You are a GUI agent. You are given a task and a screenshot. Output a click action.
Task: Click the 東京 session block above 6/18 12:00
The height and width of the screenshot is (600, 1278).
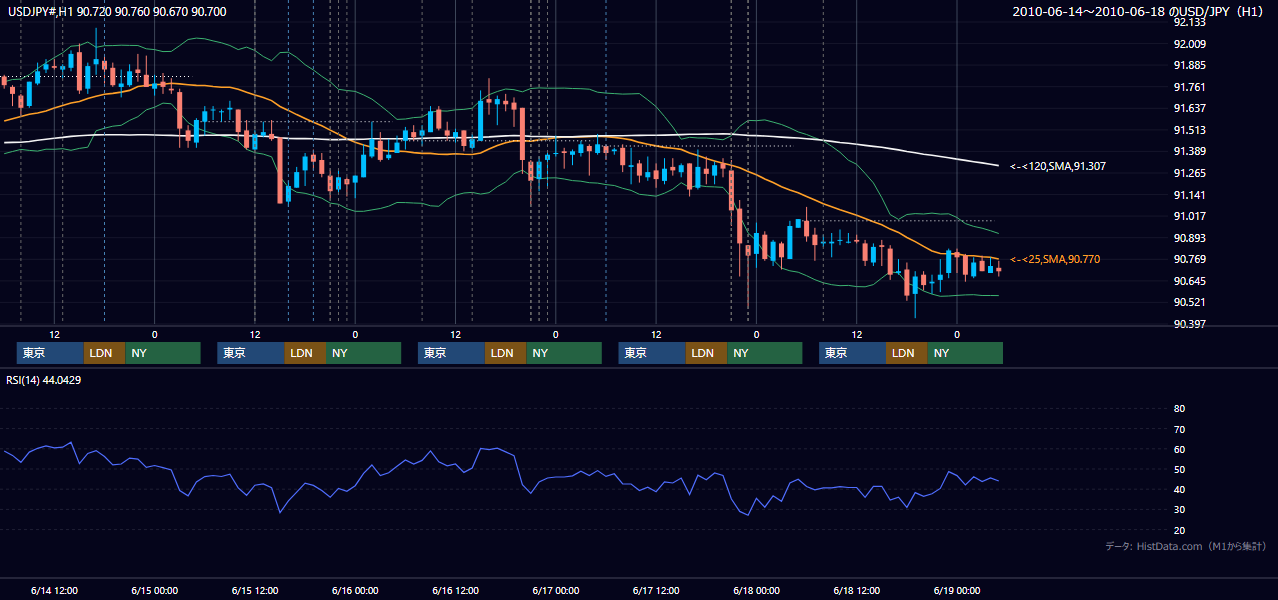[852, 353]
